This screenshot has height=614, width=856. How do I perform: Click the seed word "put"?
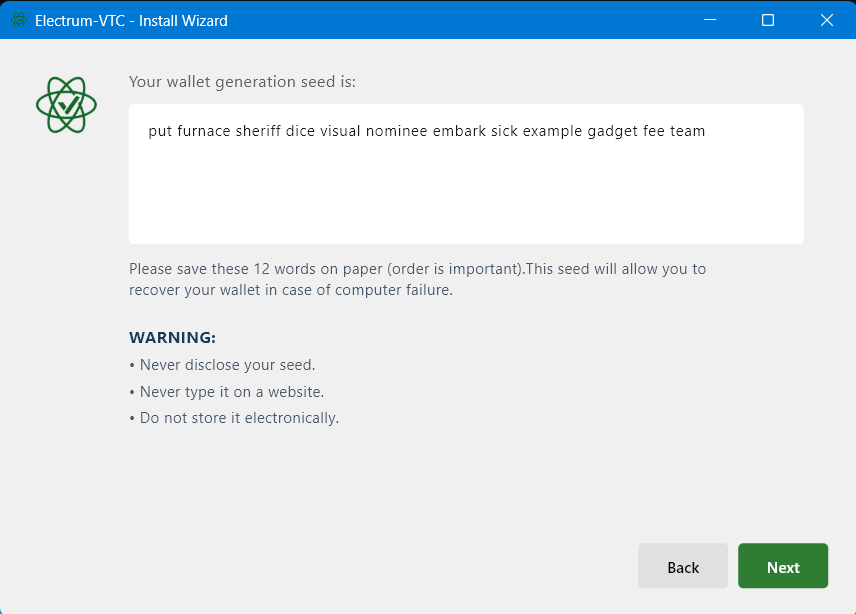pyautogui.click(x=160, y=132)
